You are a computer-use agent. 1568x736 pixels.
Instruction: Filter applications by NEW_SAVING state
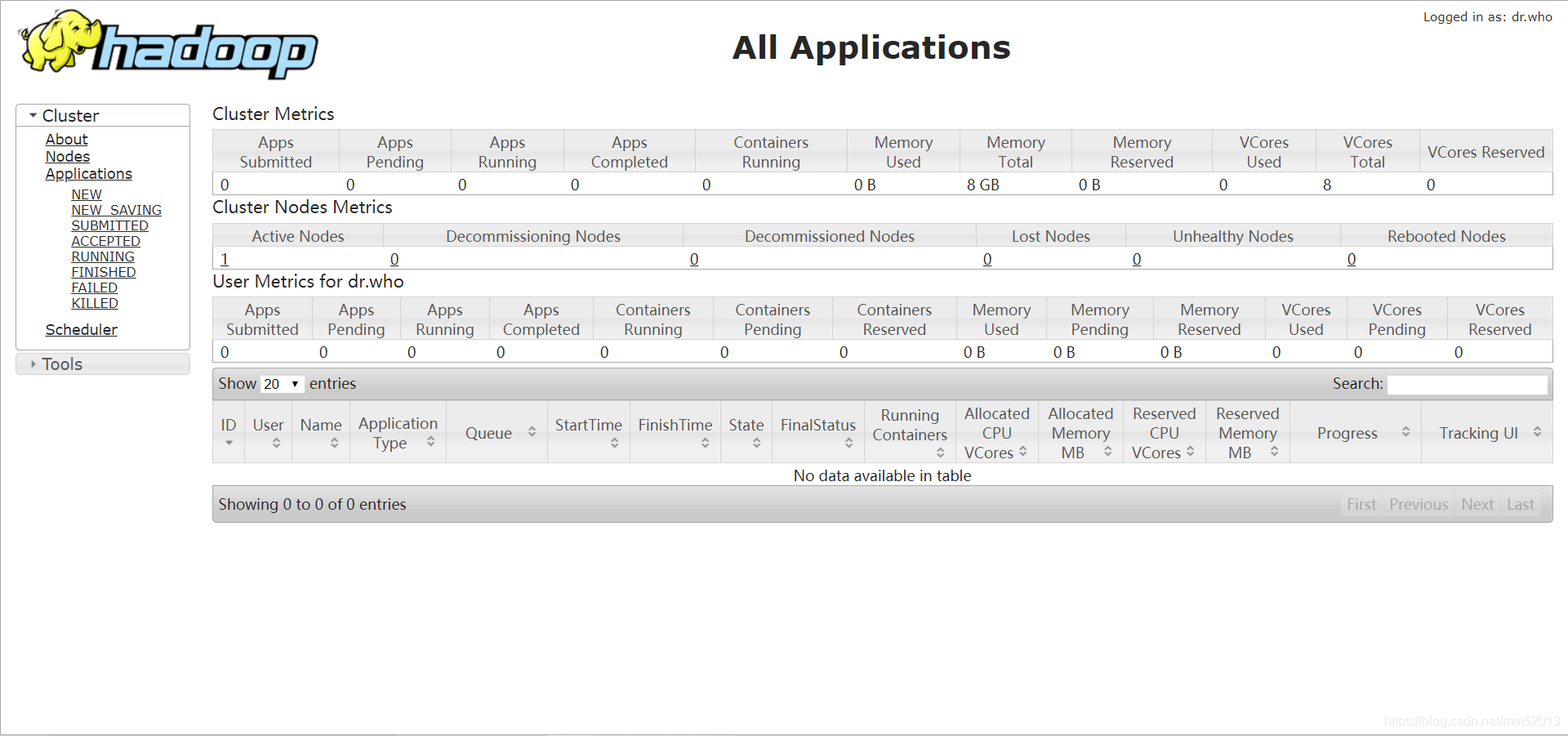click(x=116, y=210)
